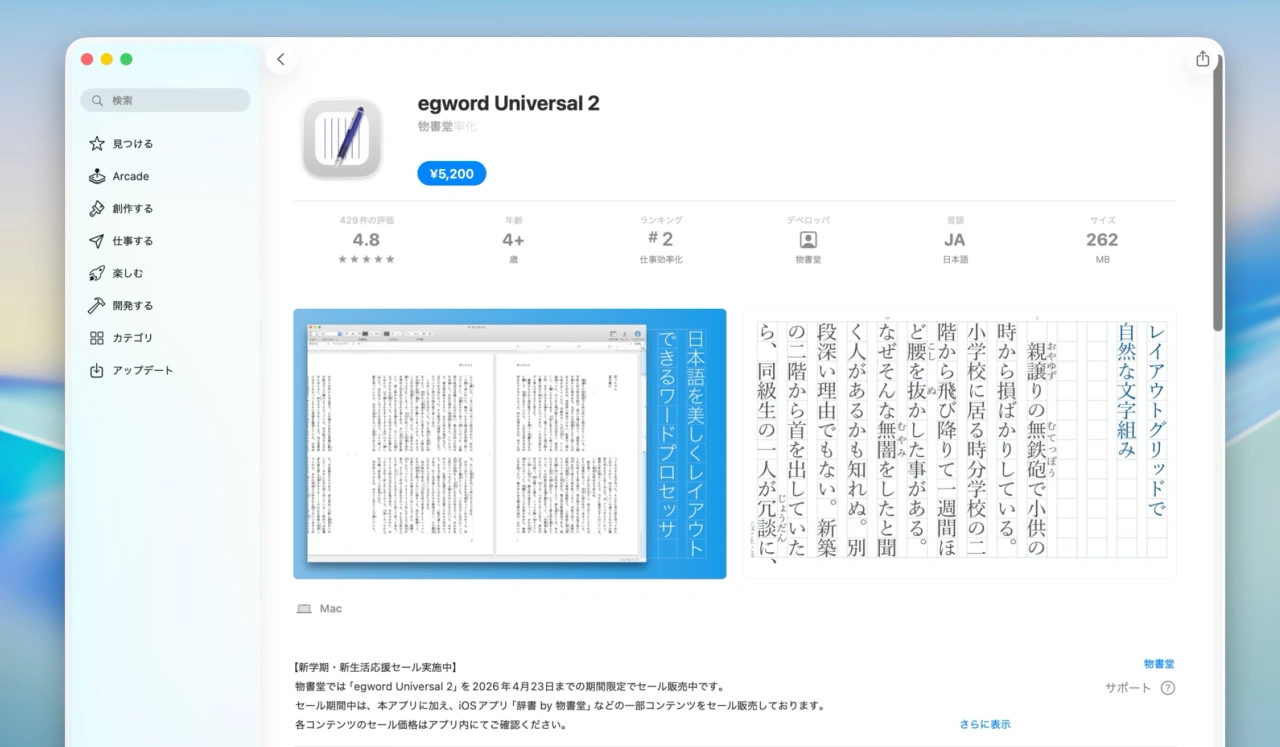Viewport: 1280px width, 747px height.
Task: Open the 物書堂 developer link
Action: point(1159,663)
